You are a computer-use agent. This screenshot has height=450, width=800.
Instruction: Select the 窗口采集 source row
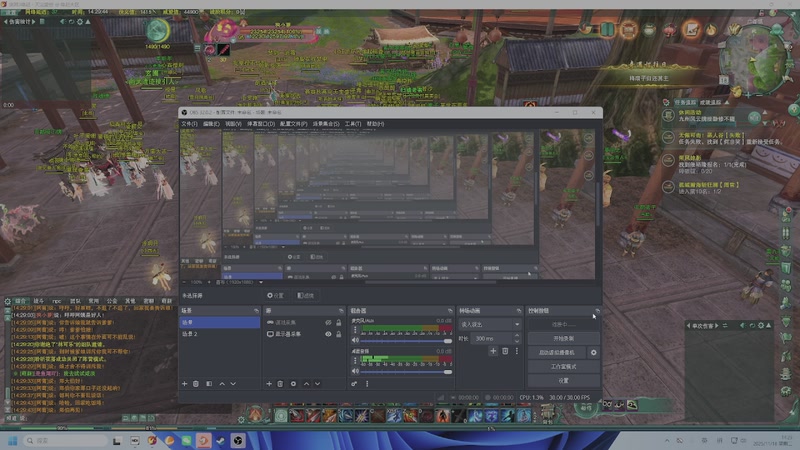click(304, 323)
